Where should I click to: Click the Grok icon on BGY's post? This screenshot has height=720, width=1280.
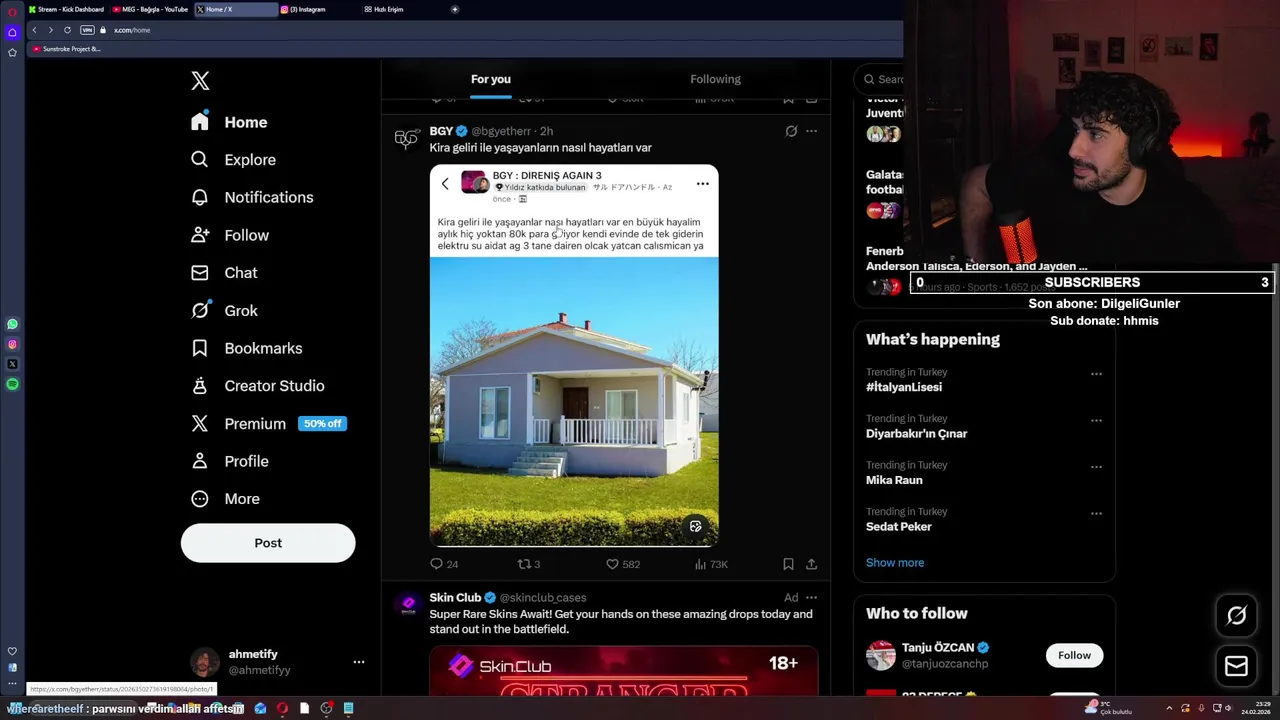791,131
